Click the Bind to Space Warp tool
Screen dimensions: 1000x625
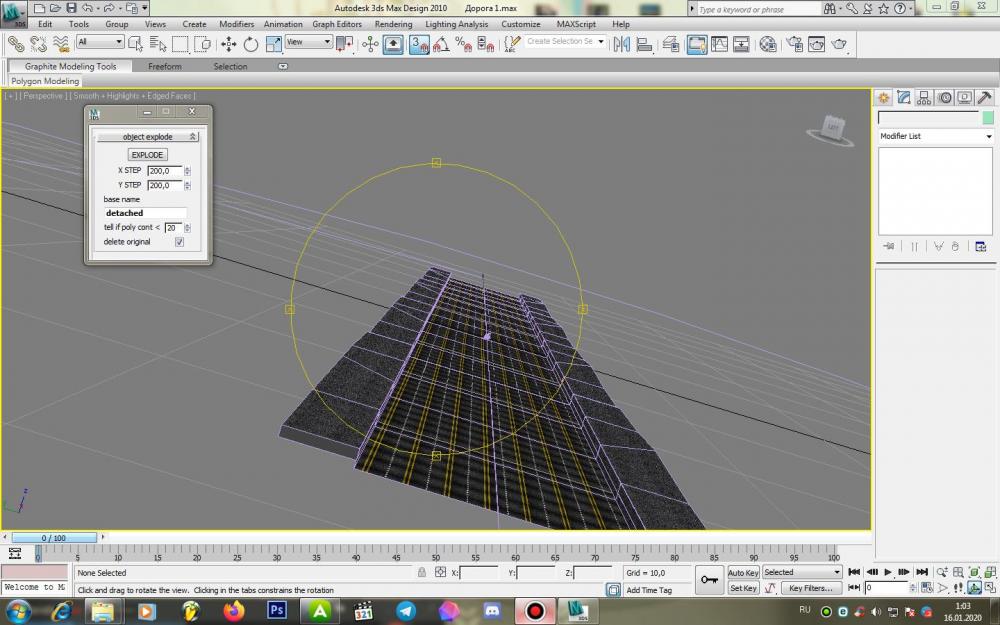click(x=61, y=43)
